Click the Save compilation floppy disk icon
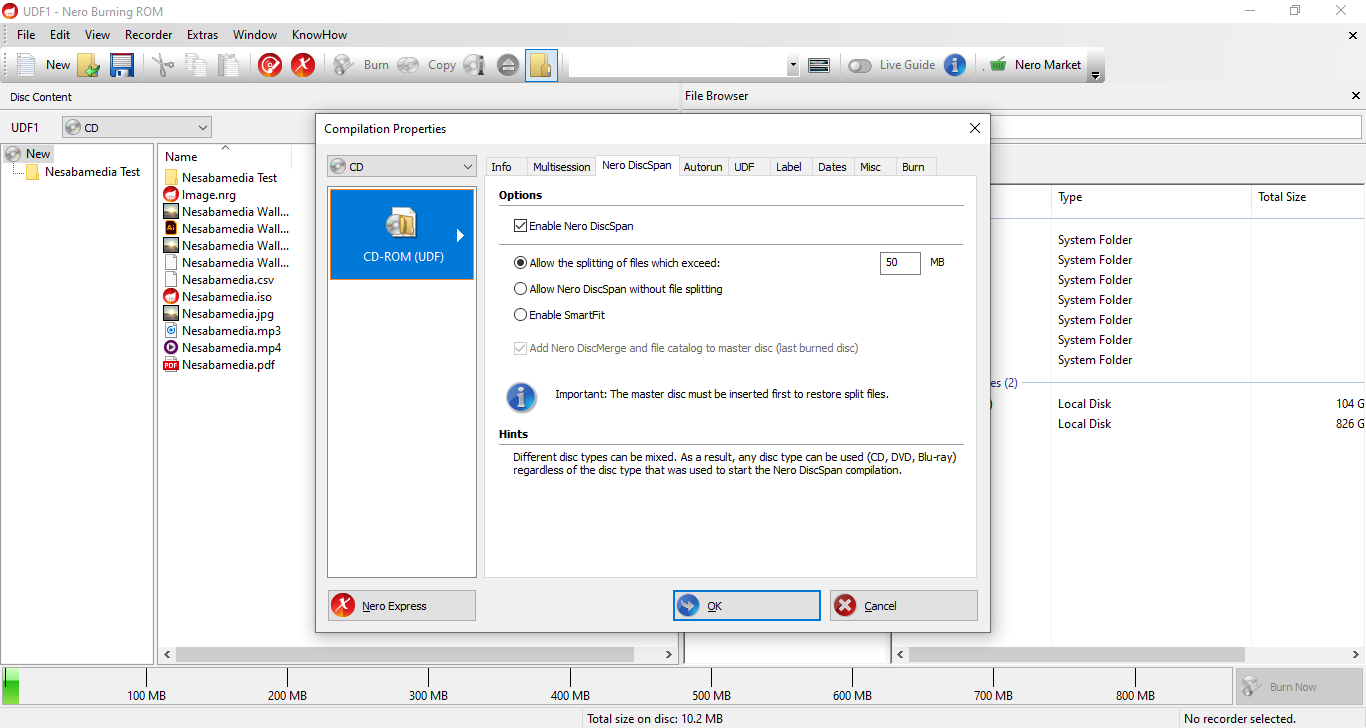1366x728 pixels. 122,65
